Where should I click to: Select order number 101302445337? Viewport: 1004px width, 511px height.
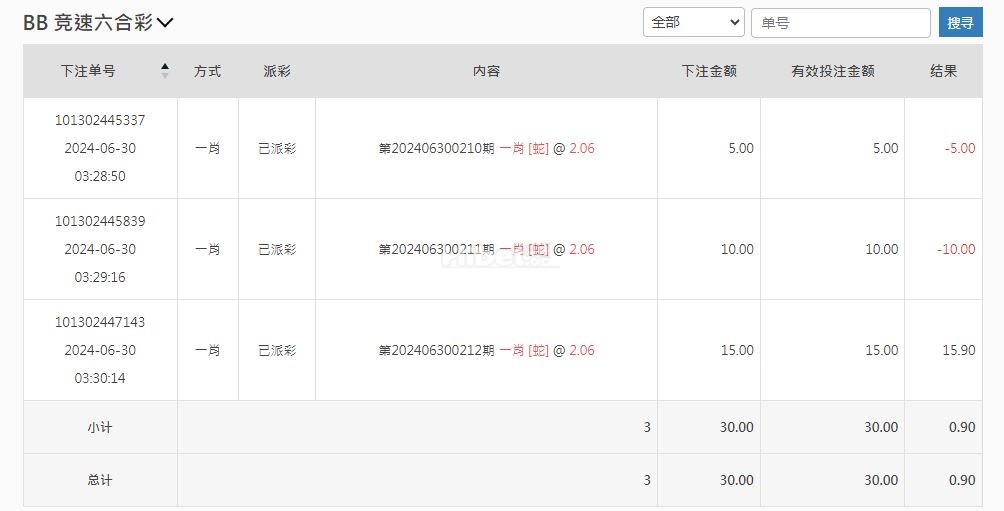coord(100,120)
